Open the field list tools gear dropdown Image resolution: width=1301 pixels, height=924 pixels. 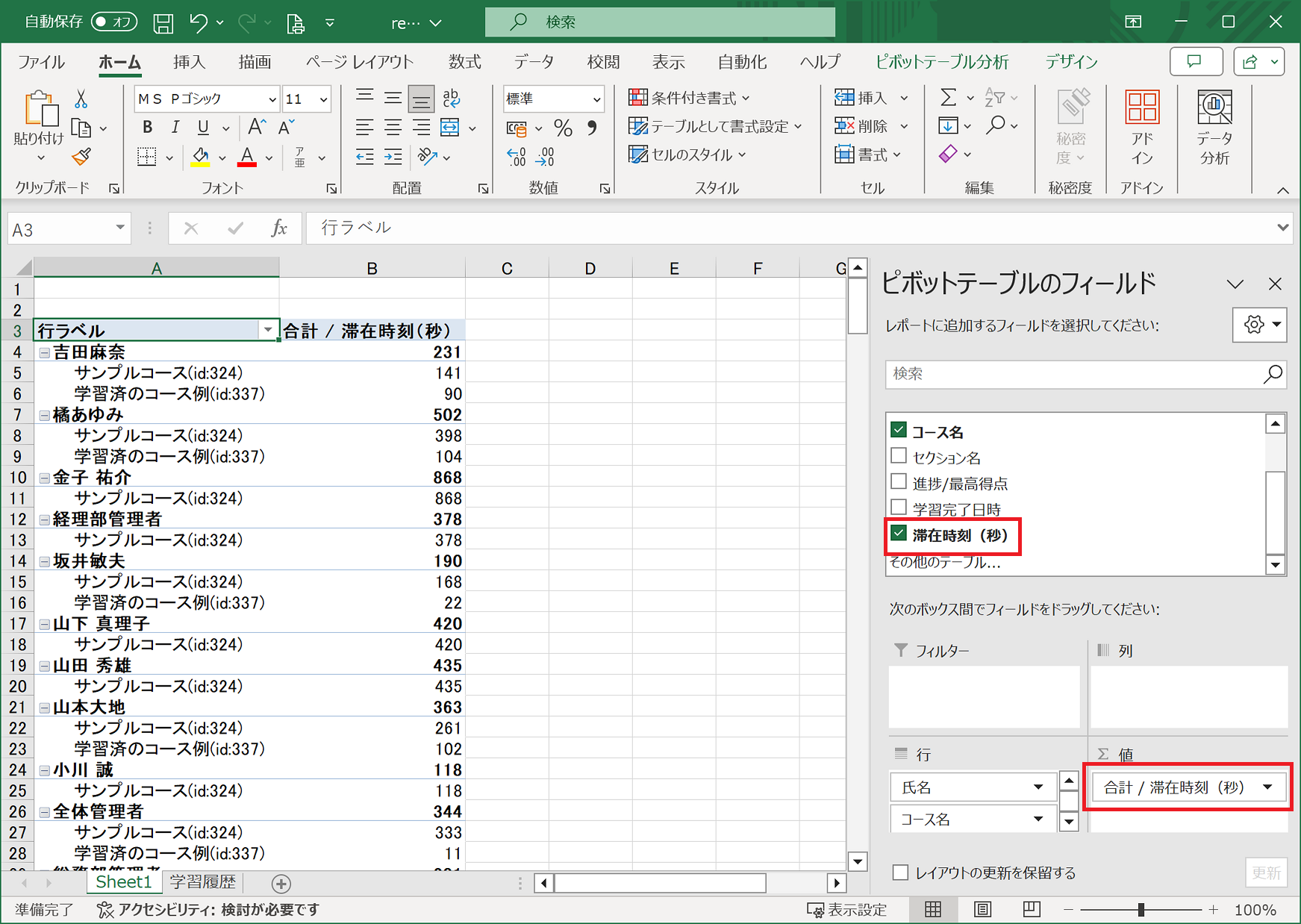pyautogui.click(x=1260, y=325)
